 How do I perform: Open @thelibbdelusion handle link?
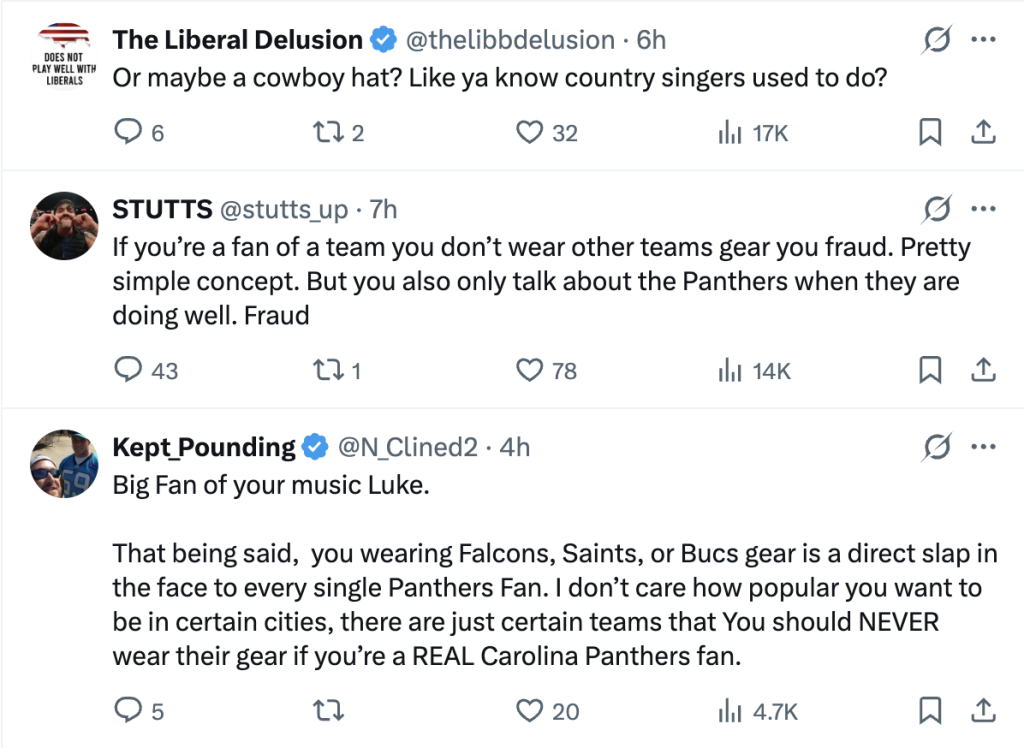click(510, 40)
